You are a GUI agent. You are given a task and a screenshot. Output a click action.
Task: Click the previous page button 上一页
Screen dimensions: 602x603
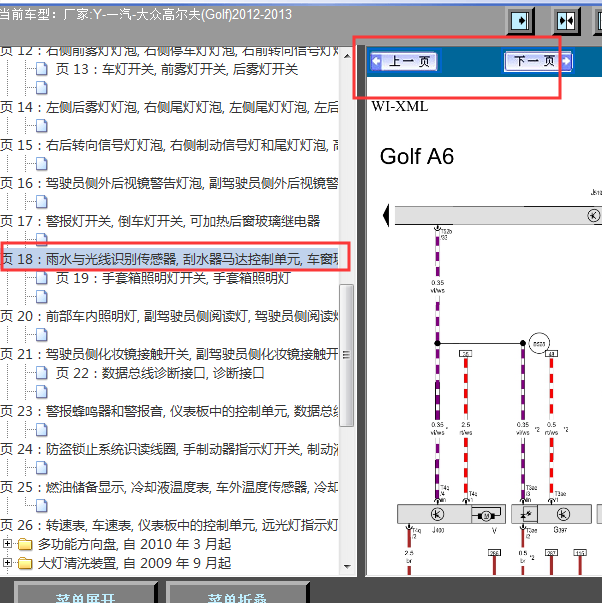tap(404, 61)
